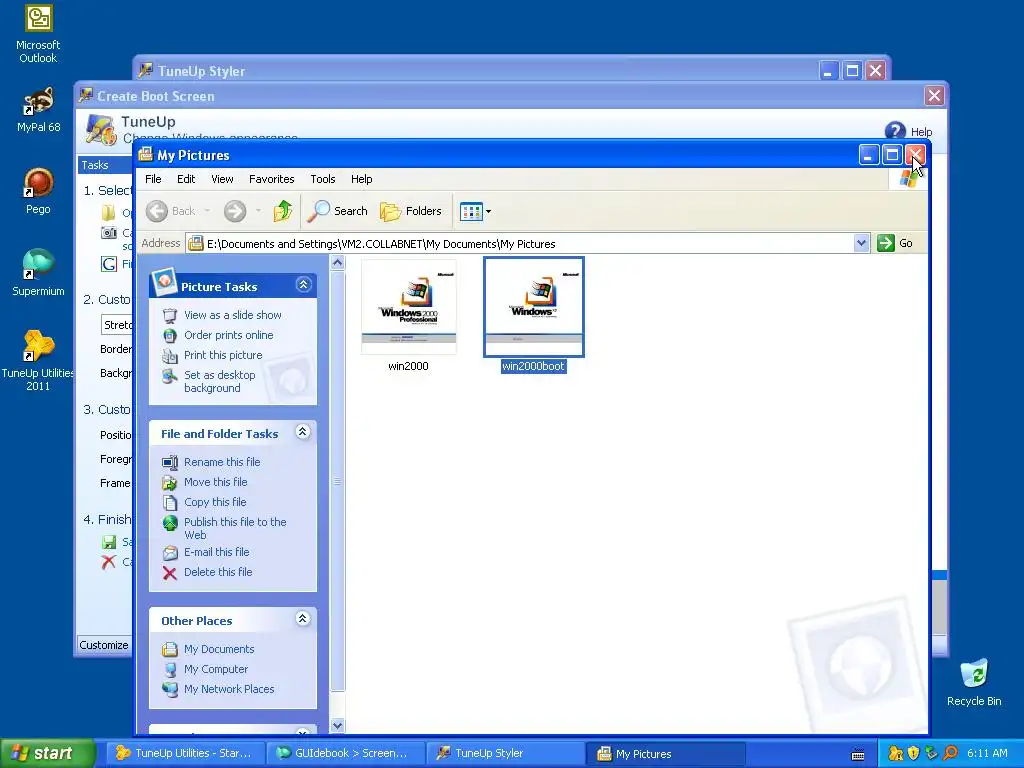The width and height of the screenshot is (1024, 768).
Task: Open the Favorites menu
Action: coord(272,179)
